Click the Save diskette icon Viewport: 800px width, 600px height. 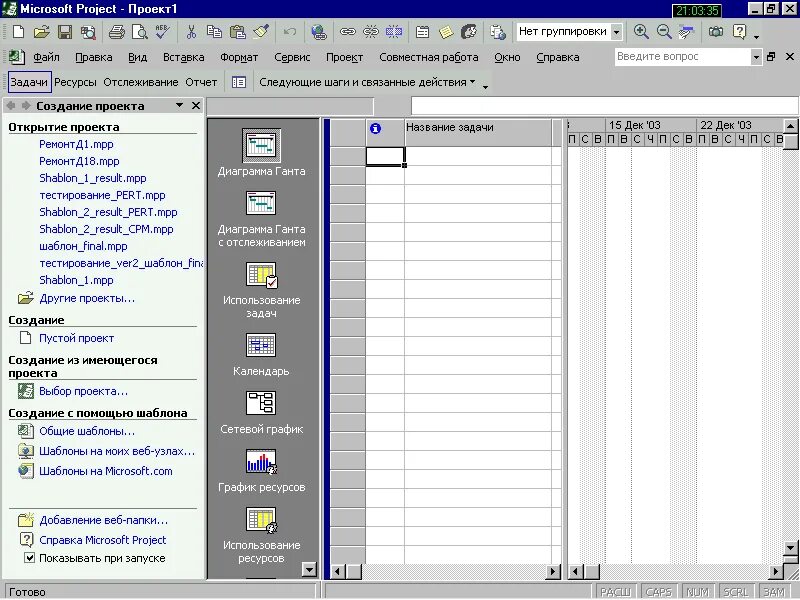point(65,32)
